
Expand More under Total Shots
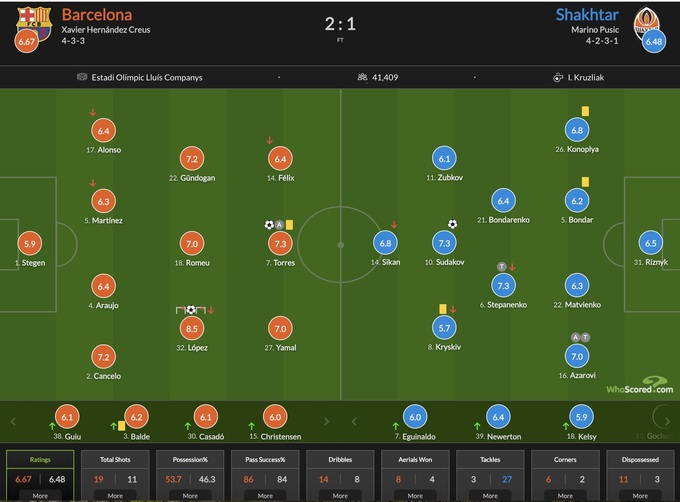click(115, 495)
